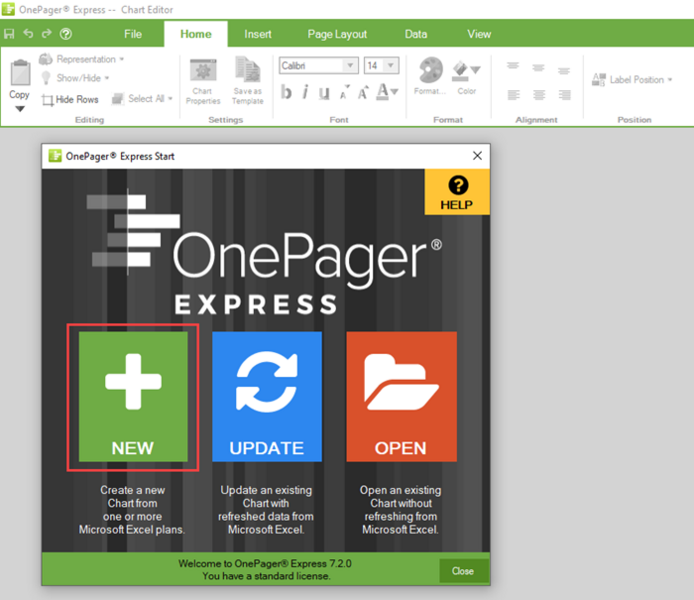Switch to the Home tab
Image resolution: width=694 pixels, height=600 pixels.
click(196, 34)
